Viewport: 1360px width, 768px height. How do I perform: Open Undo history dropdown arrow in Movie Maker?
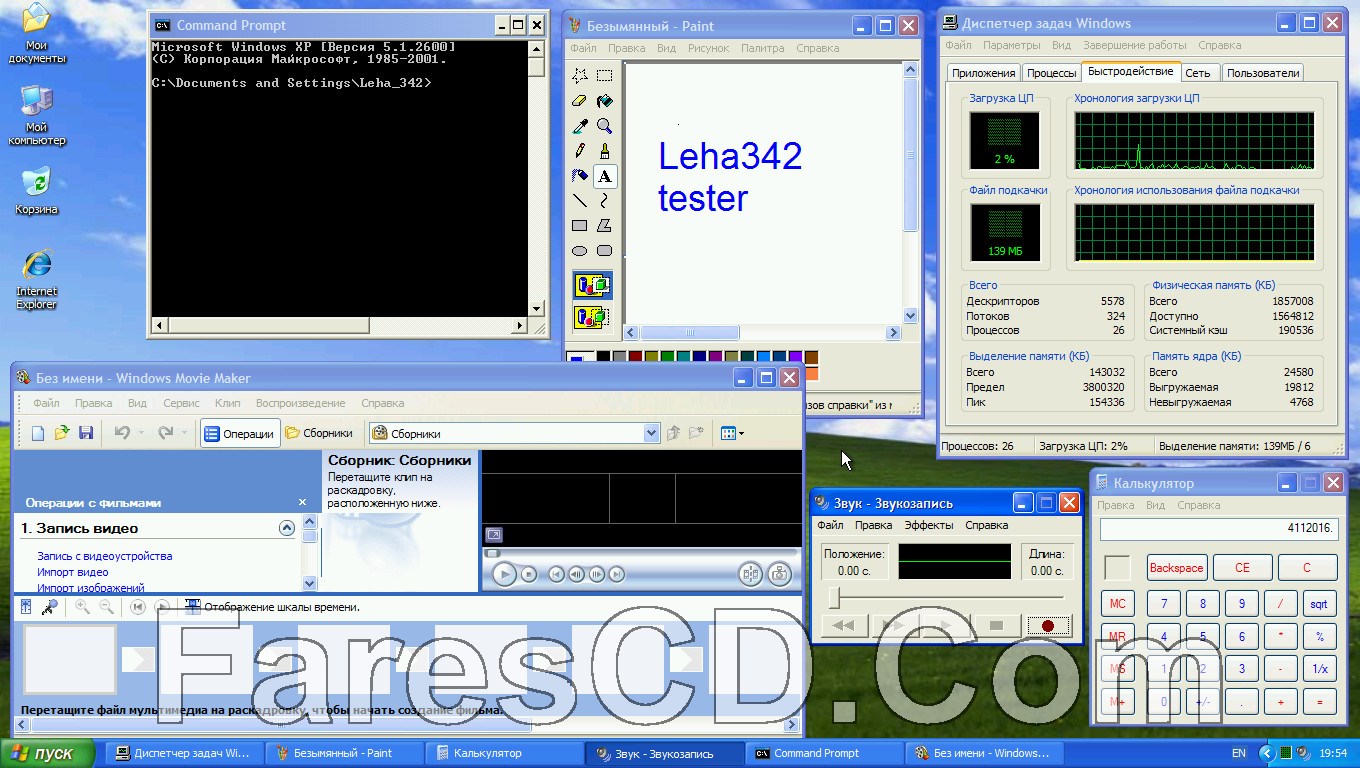141,433
